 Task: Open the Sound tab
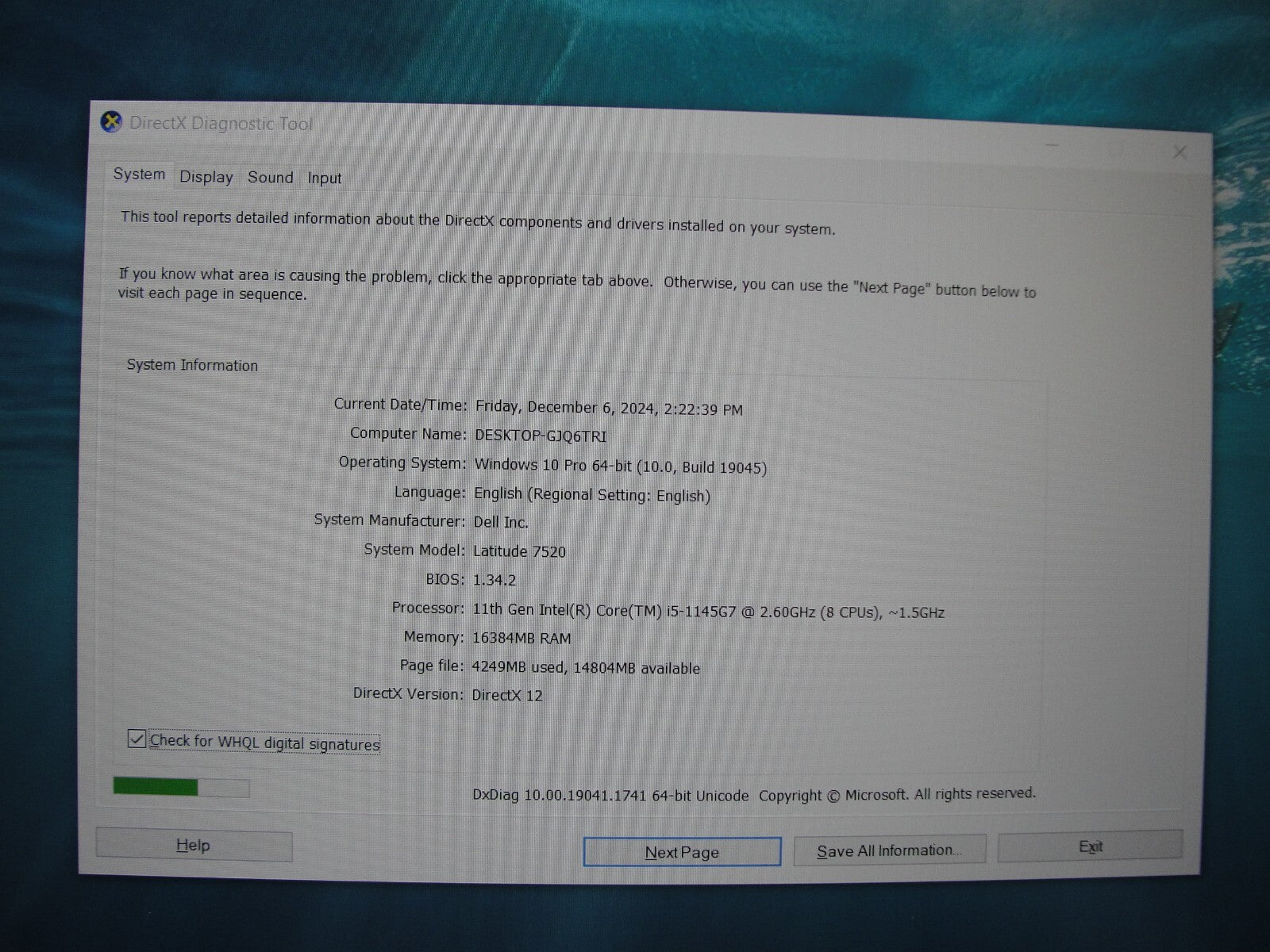click(x=270, y=178)
